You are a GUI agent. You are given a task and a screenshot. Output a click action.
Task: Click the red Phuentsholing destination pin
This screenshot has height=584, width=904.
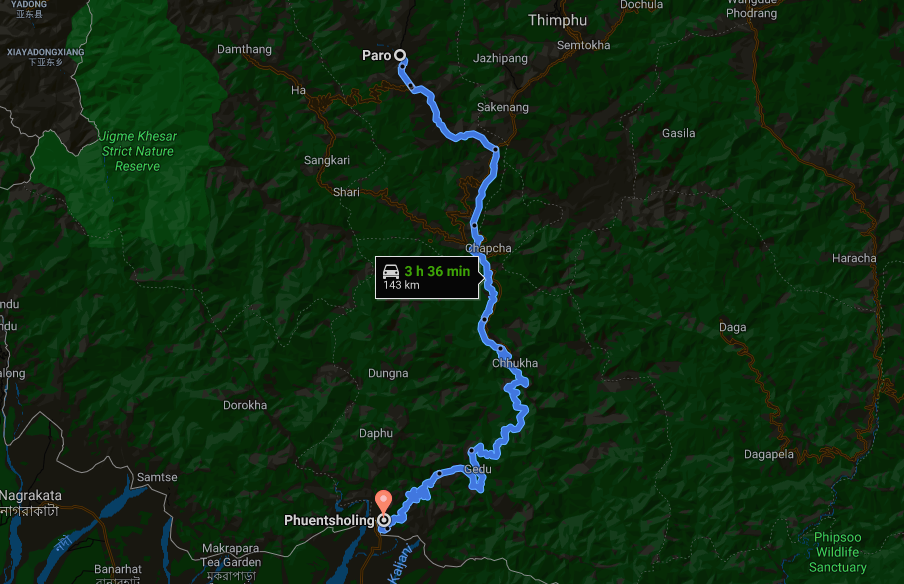(x=383, y=500)
